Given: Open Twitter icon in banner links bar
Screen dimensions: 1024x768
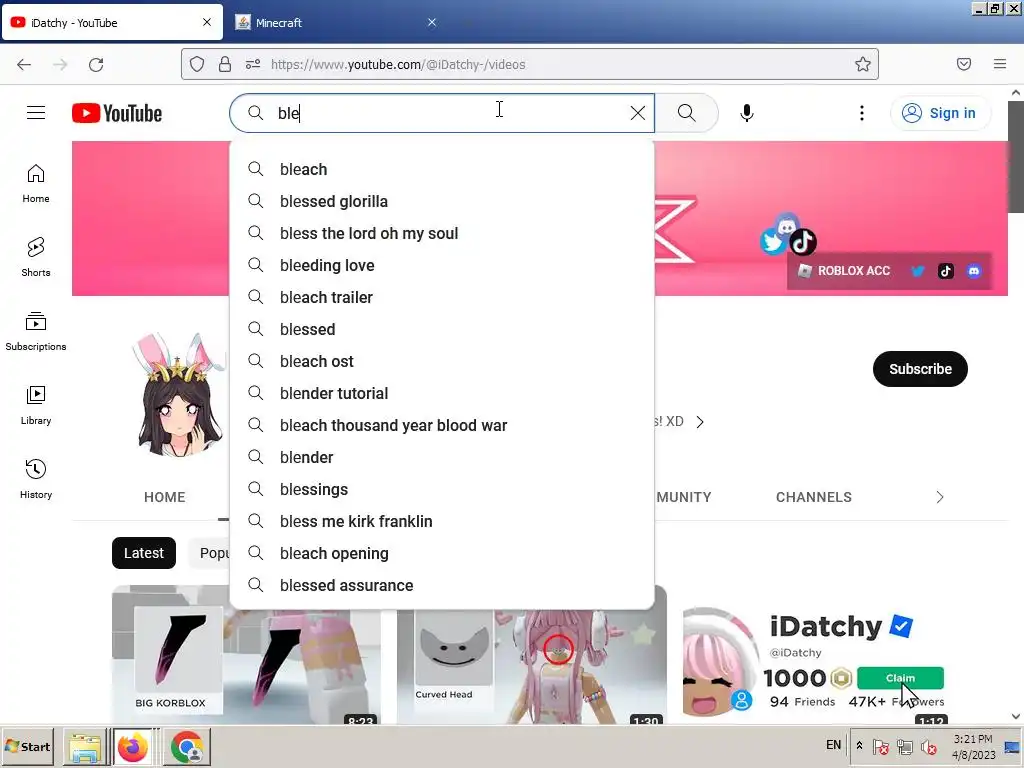Looking at the screenshot, I should [x=918, y=271].
